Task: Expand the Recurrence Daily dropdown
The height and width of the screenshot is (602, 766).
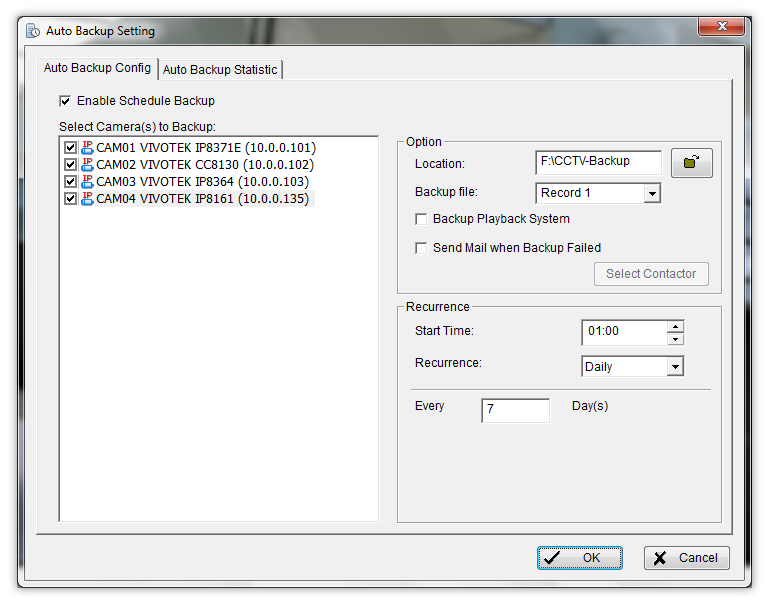Action: (675, 367)
